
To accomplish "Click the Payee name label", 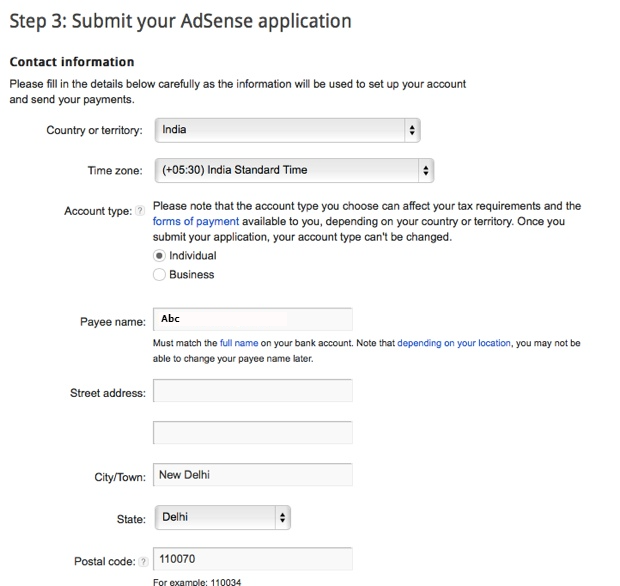I will click(x=113, y=322).
